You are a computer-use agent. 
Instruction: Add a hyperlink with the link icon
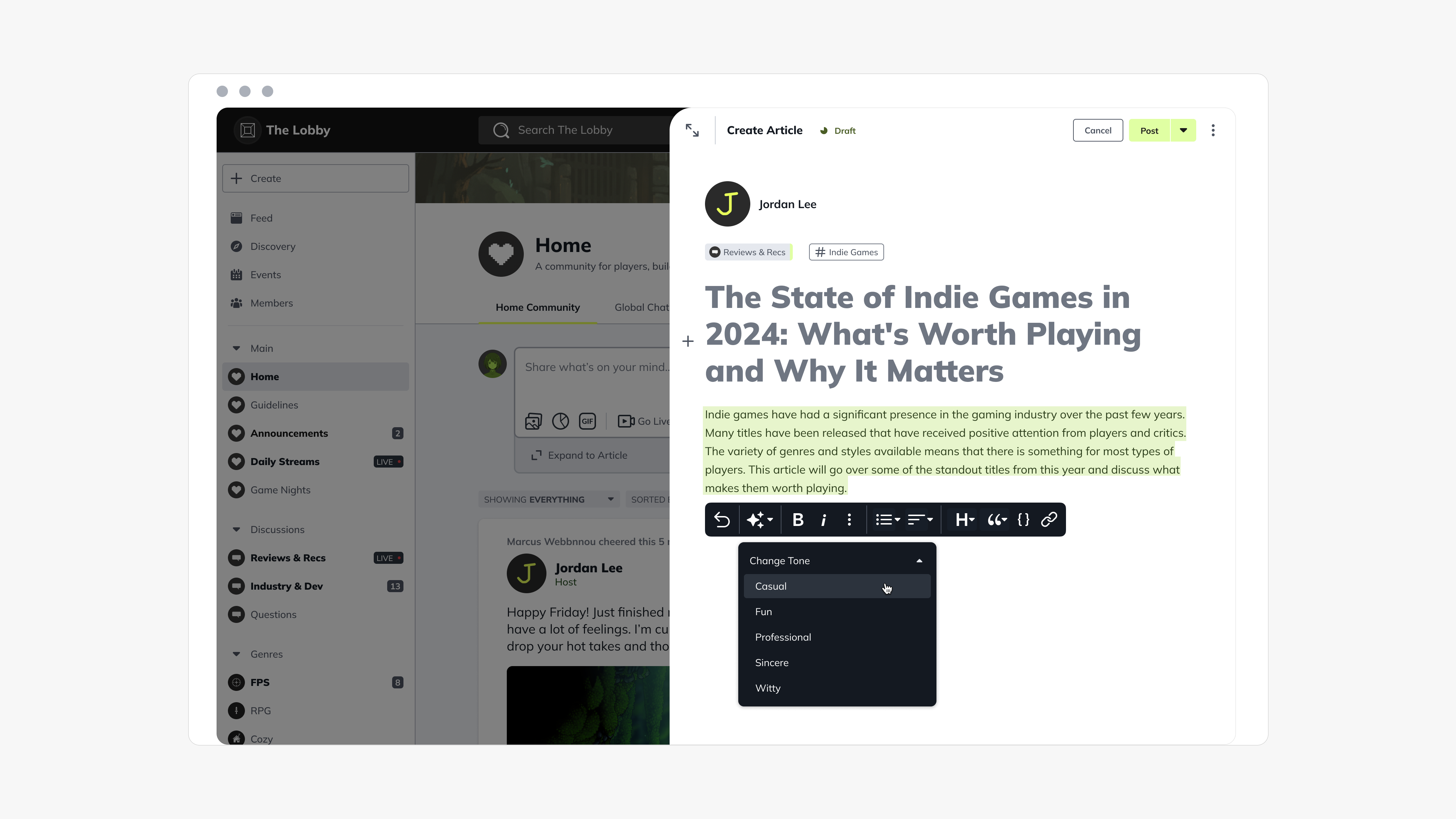(1049, 520)
